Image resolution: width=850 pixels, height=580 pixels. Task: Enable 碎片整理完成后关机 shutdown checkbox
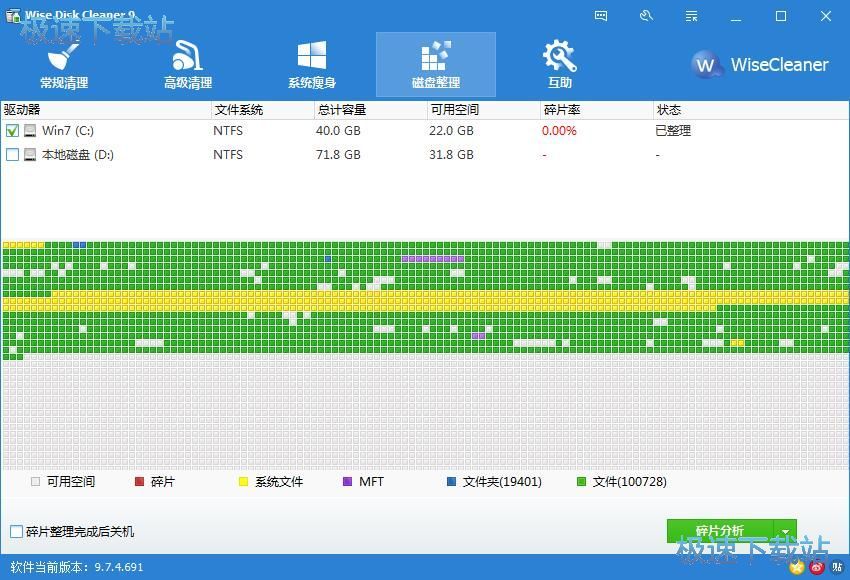pyautogui.click(x=16, y=532)
